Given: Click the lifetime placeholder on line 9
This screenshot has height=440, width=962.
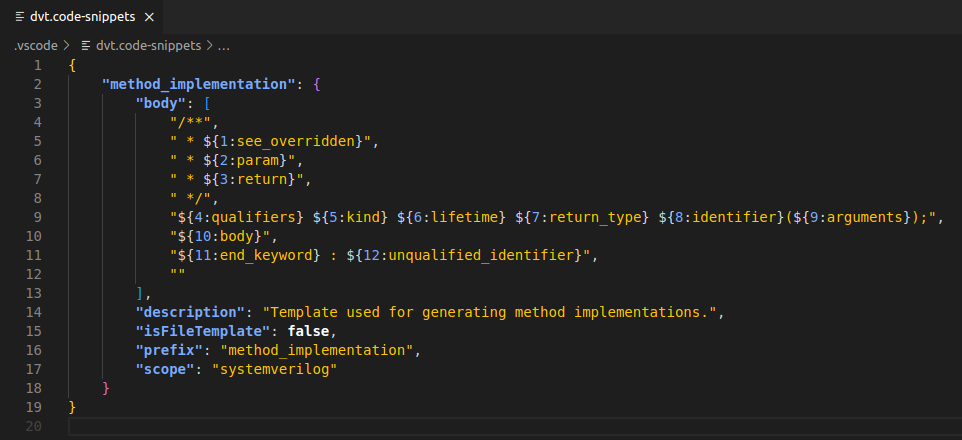Looking at the screenshot, I should click(x=466, y=217).
